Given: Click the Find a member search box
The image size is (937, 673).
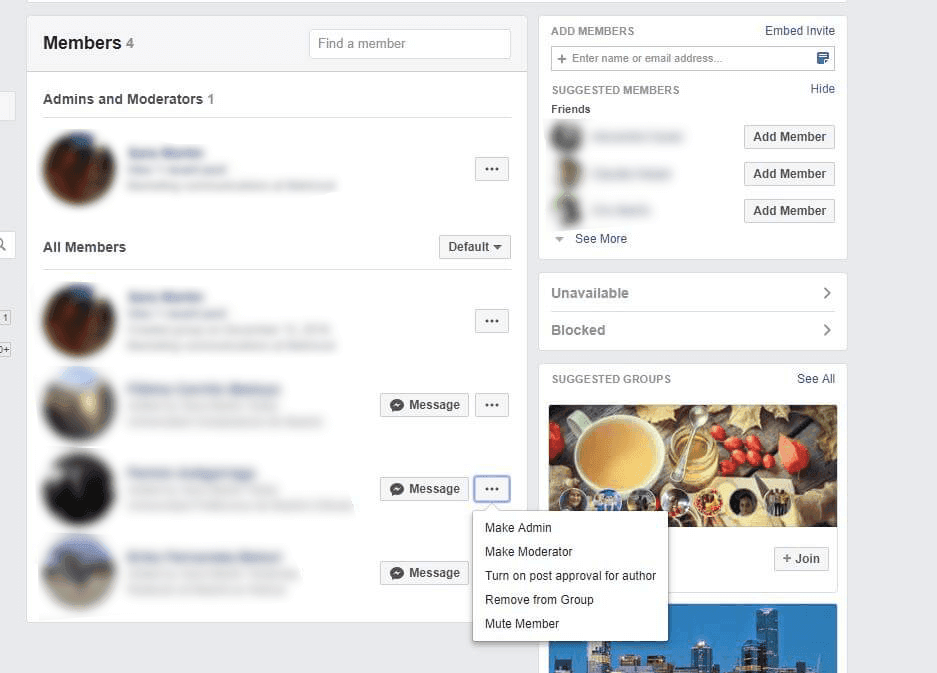Looking at the screenshot, I should [409, 43].
